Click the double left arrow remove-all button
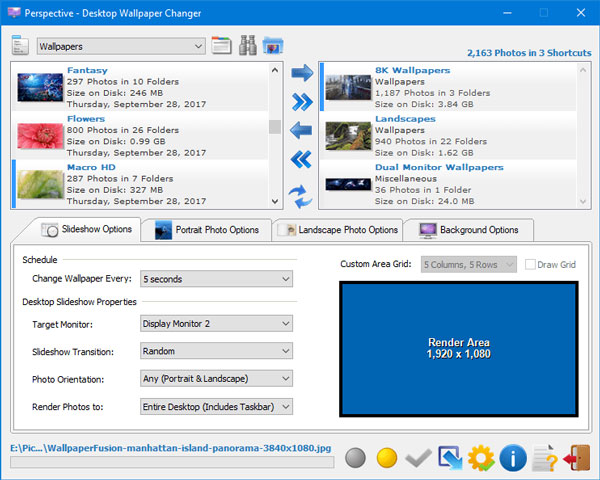The width and height of the screenshot is (600, 480). [x=301, y=159]
